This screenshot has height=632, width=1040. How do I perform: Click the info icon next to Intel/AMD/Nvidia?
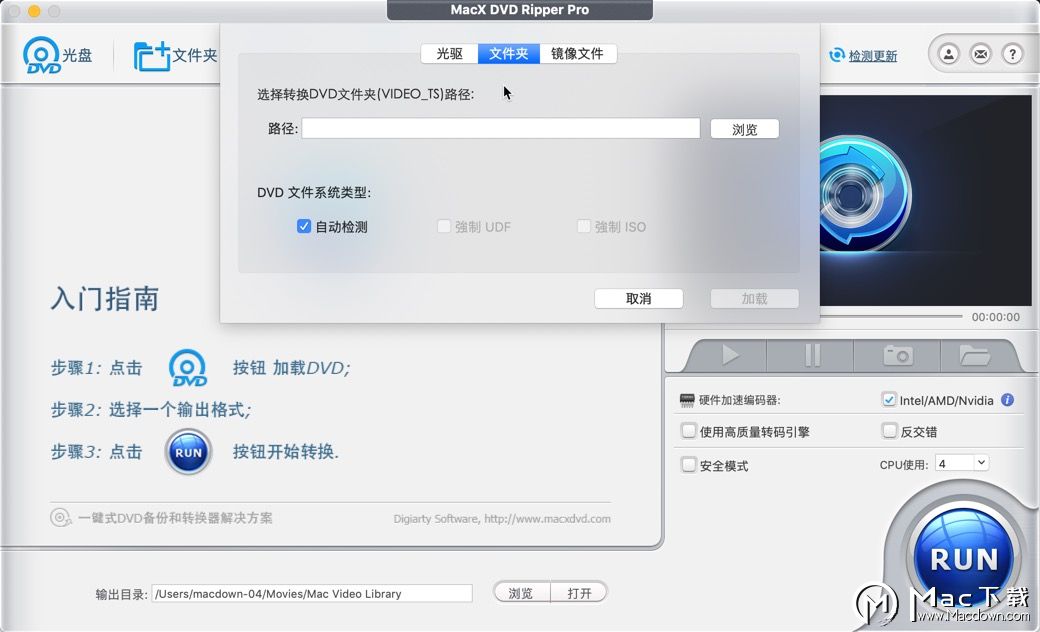(x=1008, y=400)
